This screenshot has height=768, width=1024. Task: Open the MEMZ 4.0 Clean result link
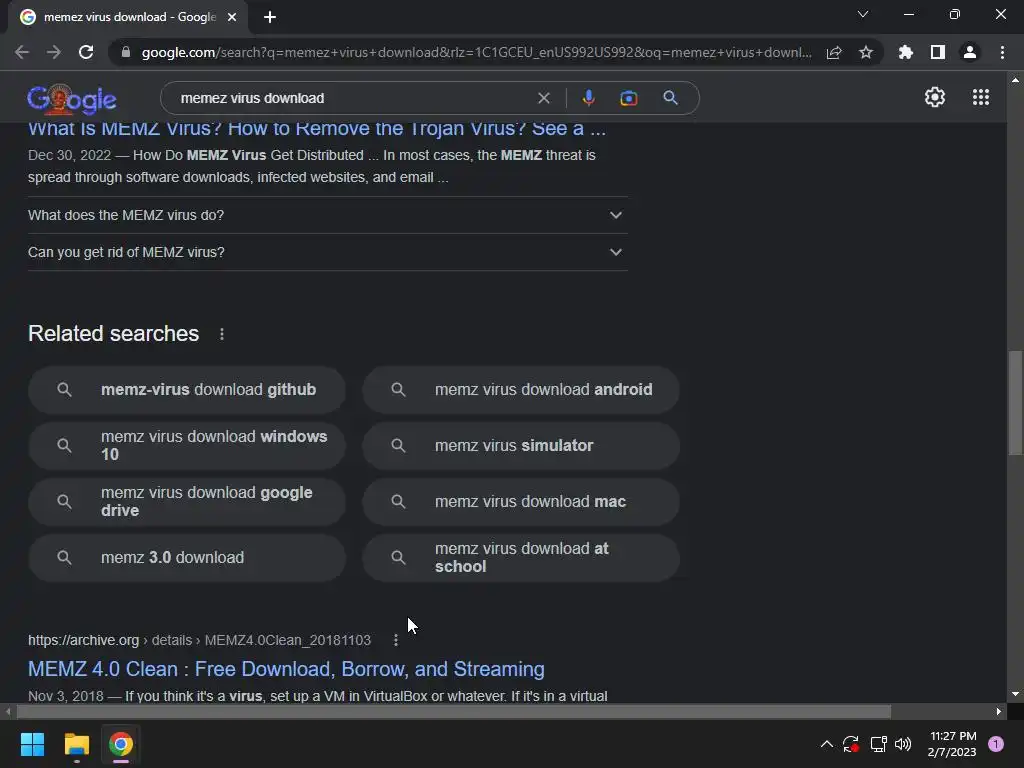tap(286, 669)
